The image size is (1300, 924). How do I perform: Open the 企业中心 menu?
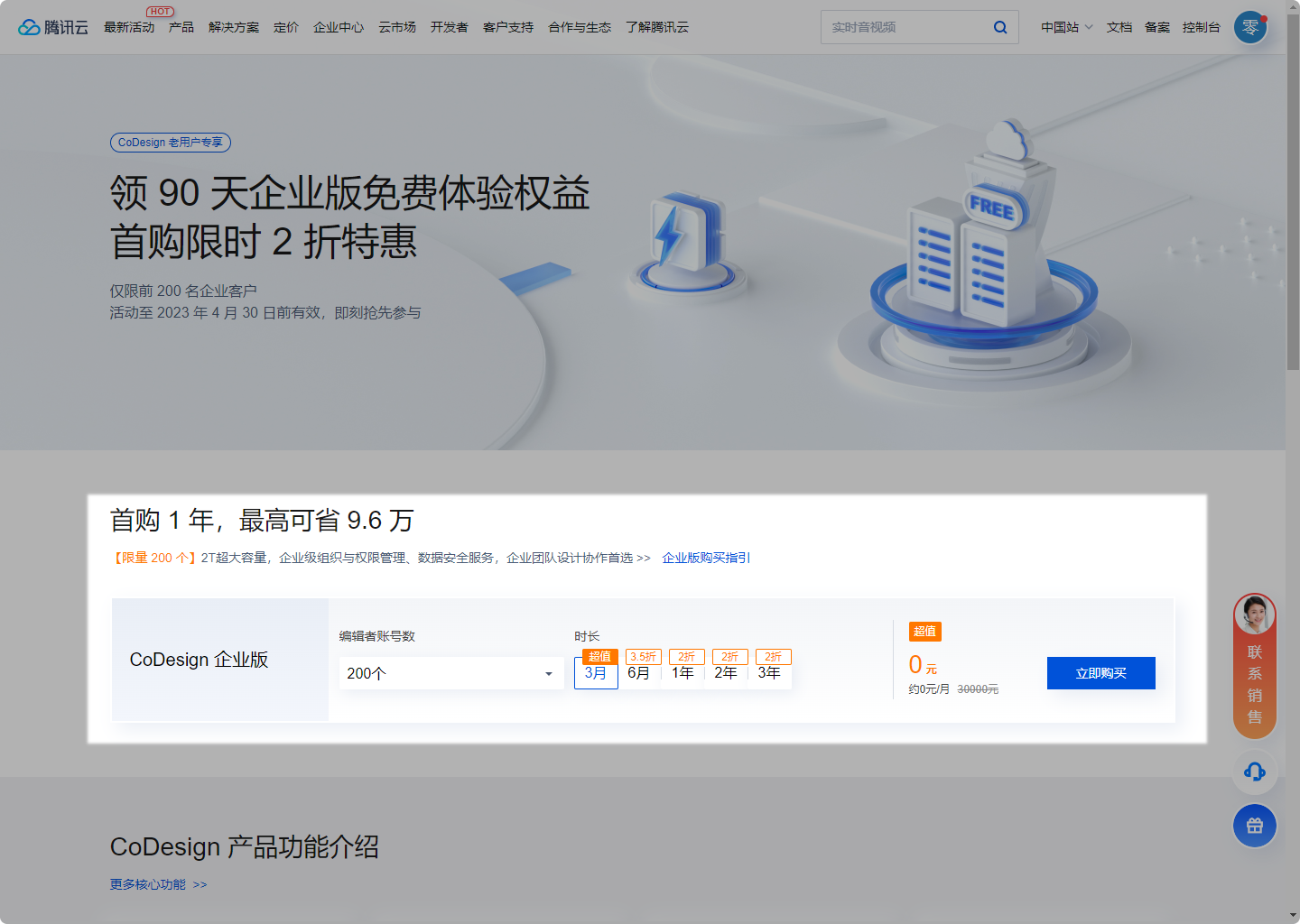click(339, 27)
